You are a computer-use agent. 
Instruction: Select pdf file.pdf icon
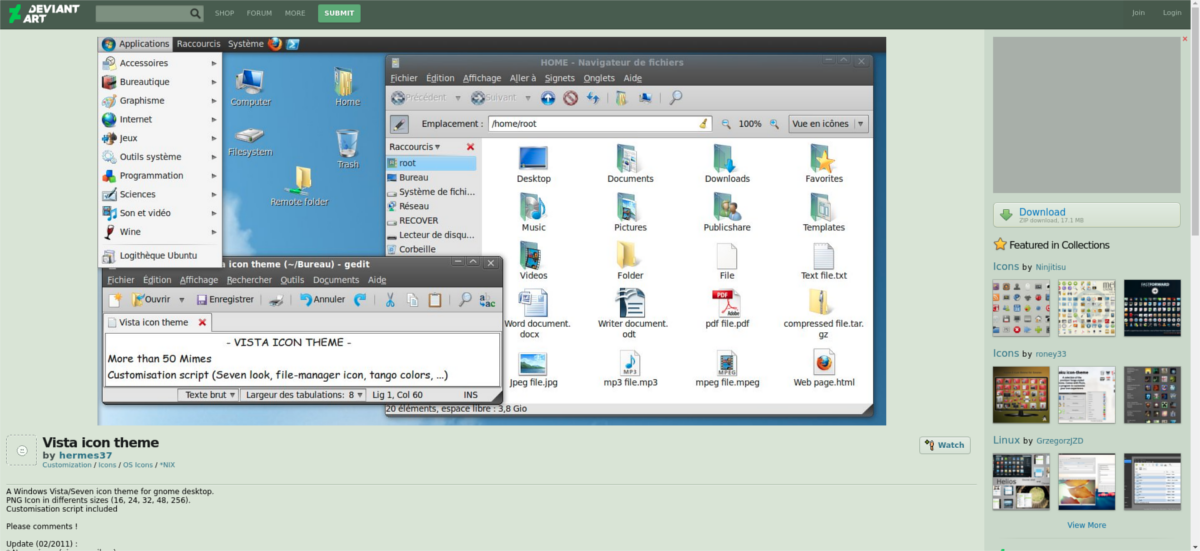point(727,308)
